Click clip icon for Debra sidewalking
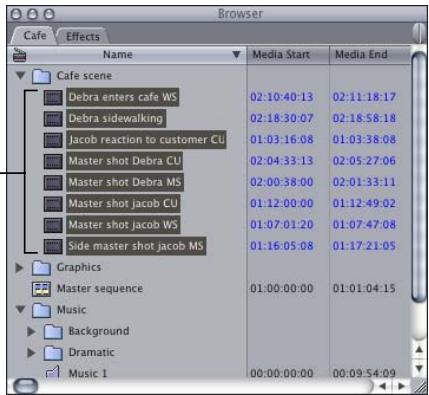429x395 pixels. (53, 119)
